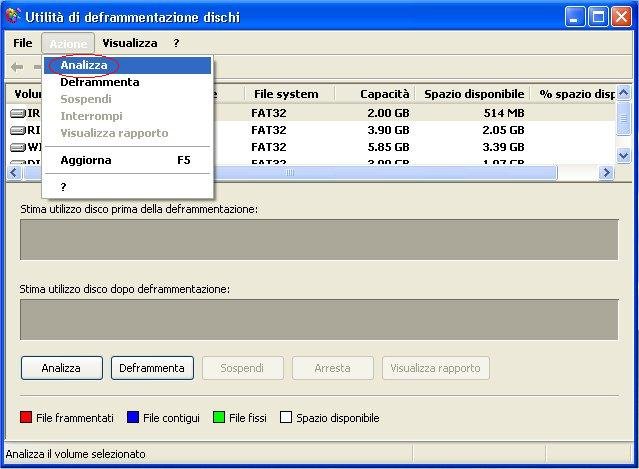
Task: Click the 2.05 GB free space cell
Action: point(503,130)
